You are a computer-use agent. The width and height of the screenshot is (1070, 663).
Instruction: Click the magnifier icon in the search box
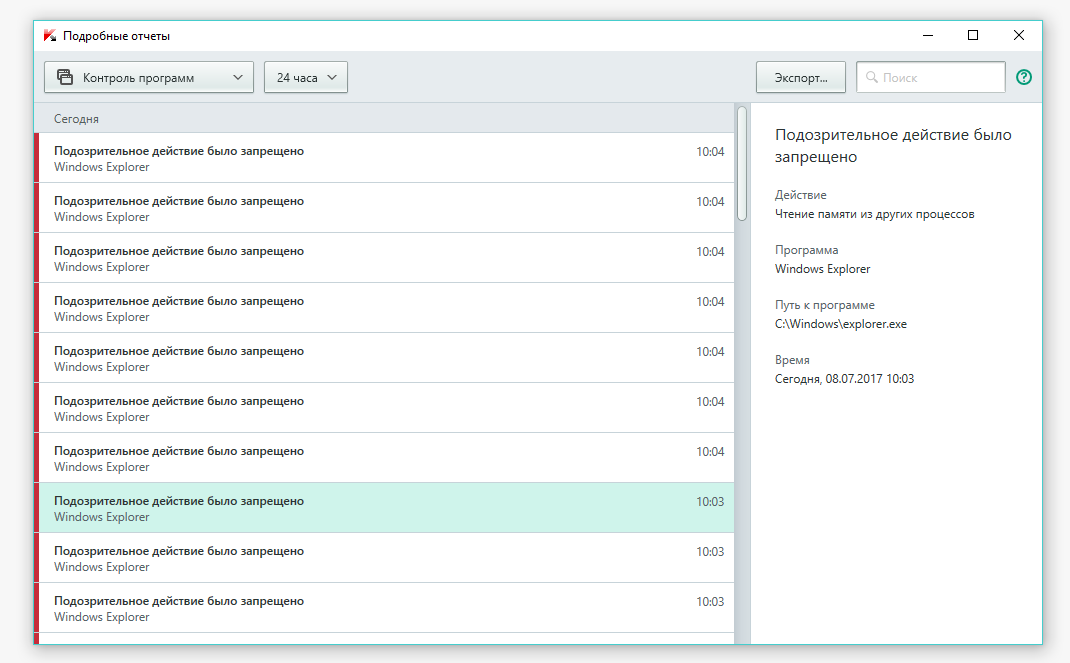click(871, 77)
